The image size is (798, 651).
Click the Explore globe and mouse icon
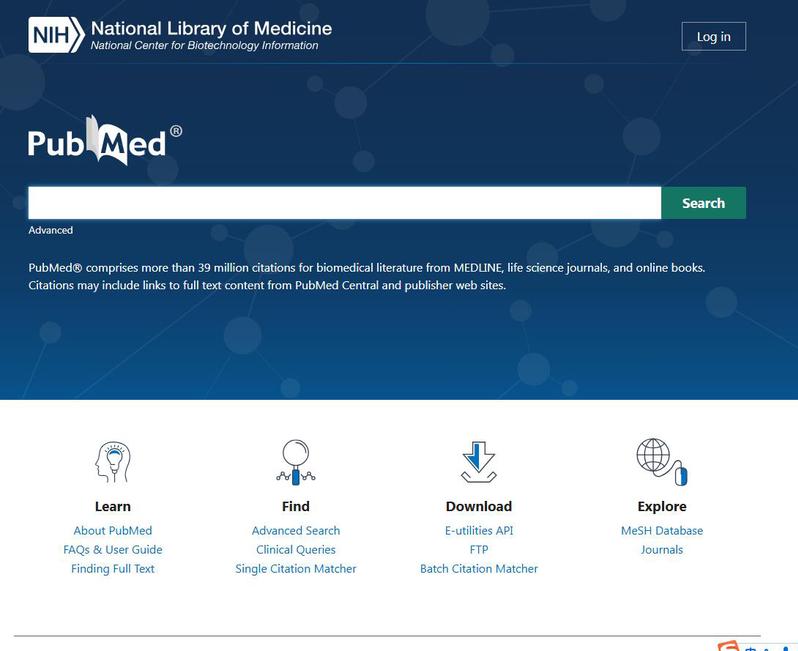click(661, 461)
